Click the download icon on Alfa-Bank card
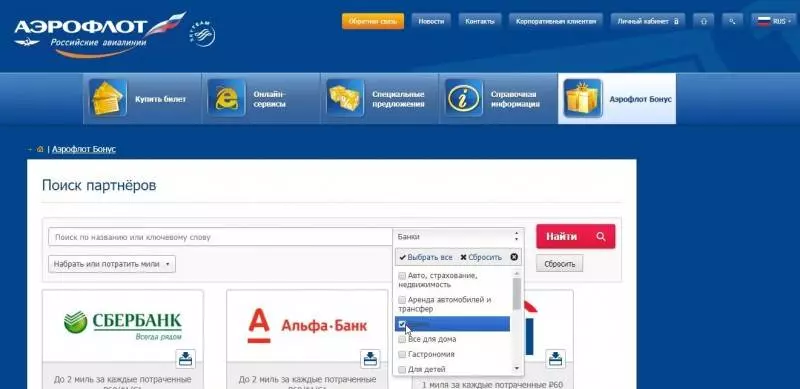This screenshot has height=389, width=800. [370, 359]
